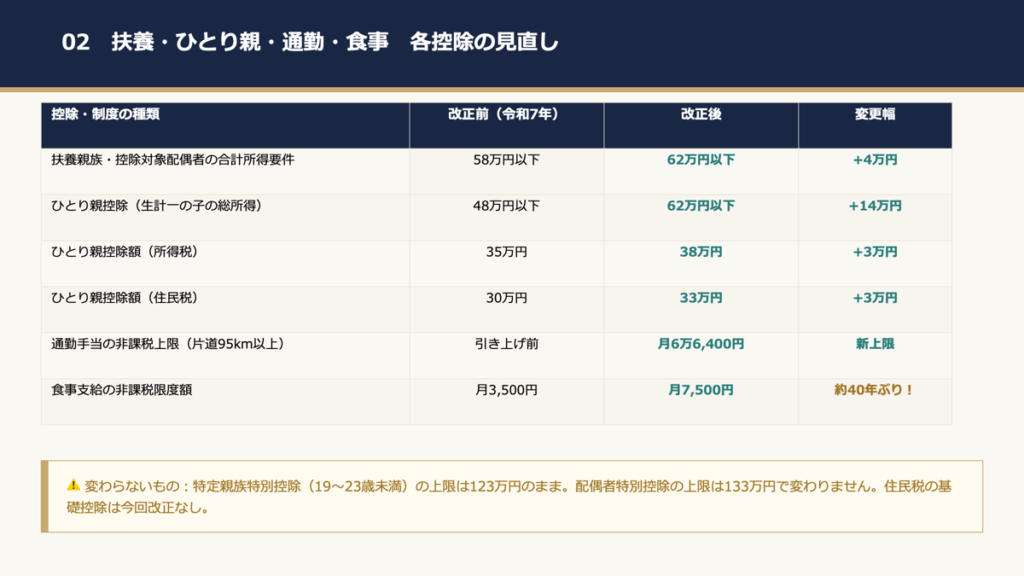Click the 33万円 revised amount
Screen dimensions: 1024x576
point(700,298)
